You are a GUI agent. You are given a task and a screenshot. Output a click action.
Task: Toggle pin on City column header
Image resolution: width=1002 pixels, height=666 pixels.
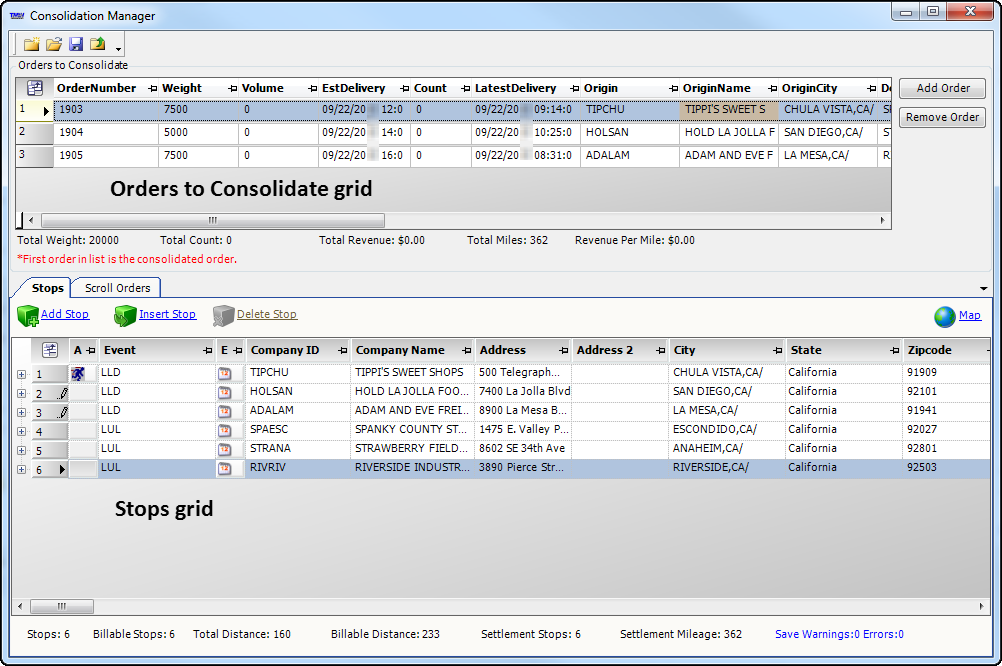[776, 351]
